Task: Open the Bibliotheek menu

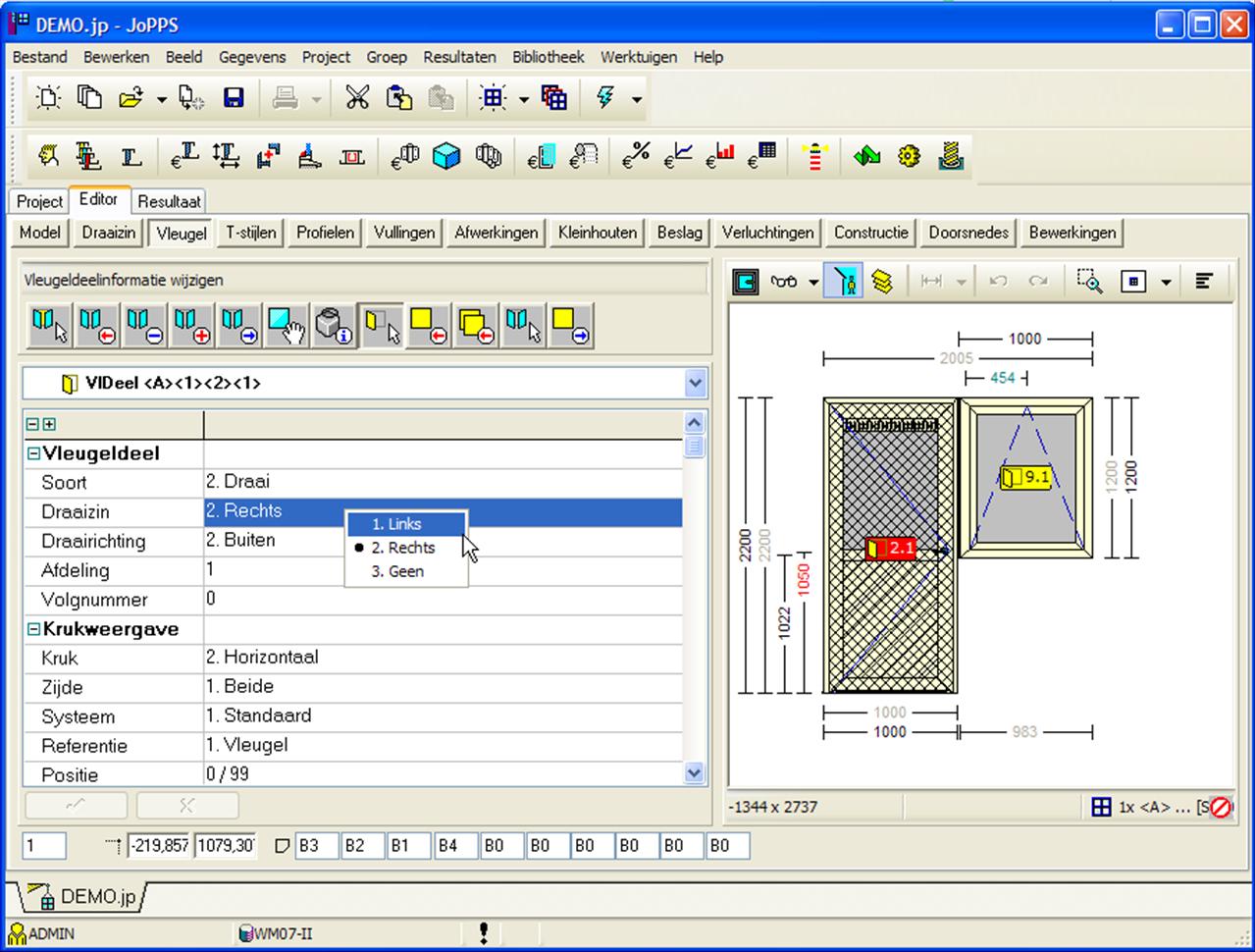Action: coord(548,57)
